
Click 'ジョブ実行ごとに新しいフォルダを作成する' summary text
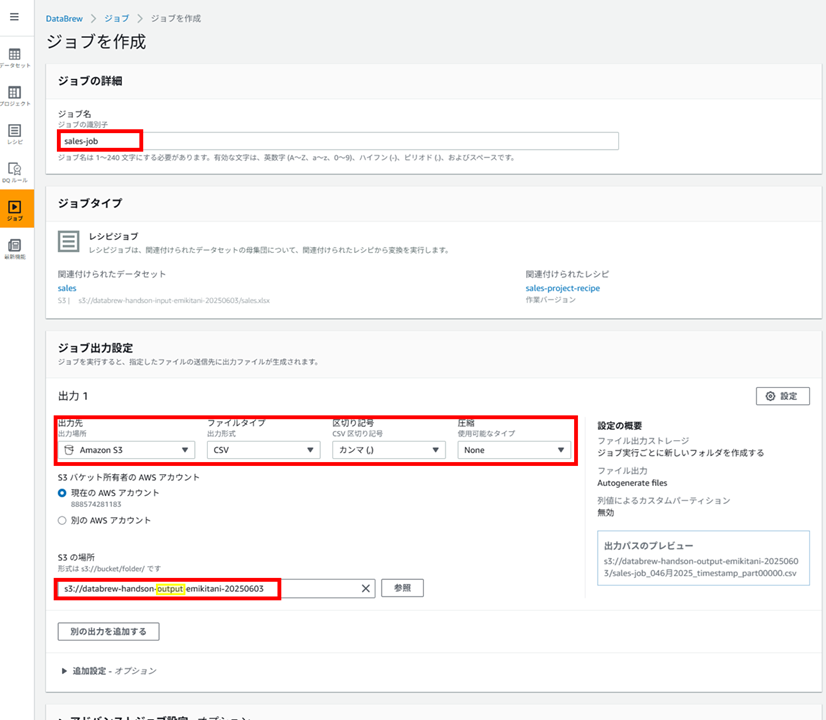pyautogui.click(x=681, y=453)
